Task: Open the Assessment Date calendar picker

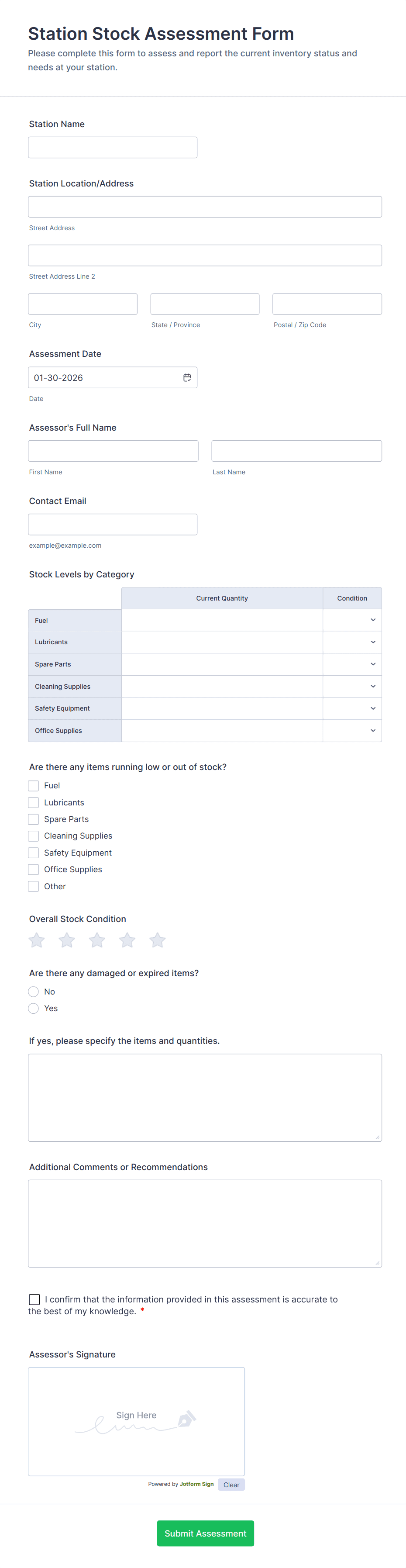Action: click(x=187, y=377)
